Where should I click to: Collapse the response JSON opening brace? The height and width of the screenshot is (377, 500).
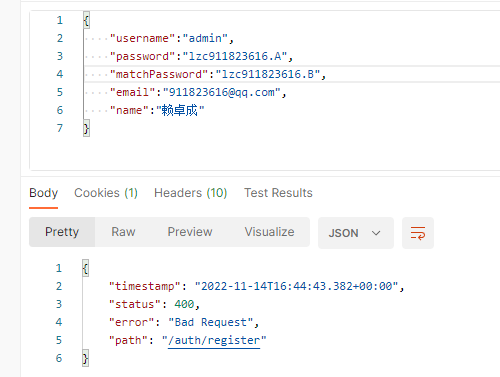click(85, 268)
